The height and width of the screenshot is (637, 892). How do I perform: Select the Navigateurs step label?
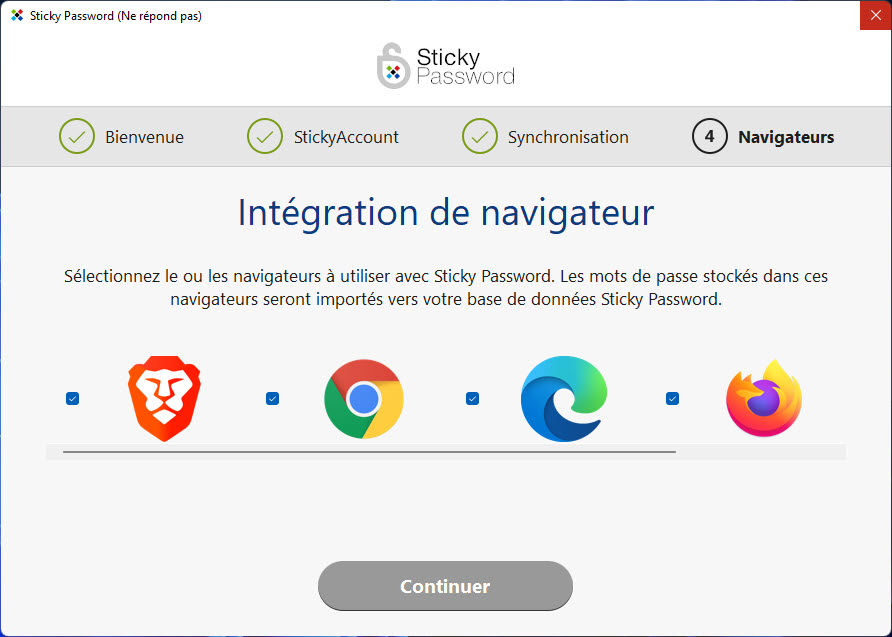coord(786,137)
